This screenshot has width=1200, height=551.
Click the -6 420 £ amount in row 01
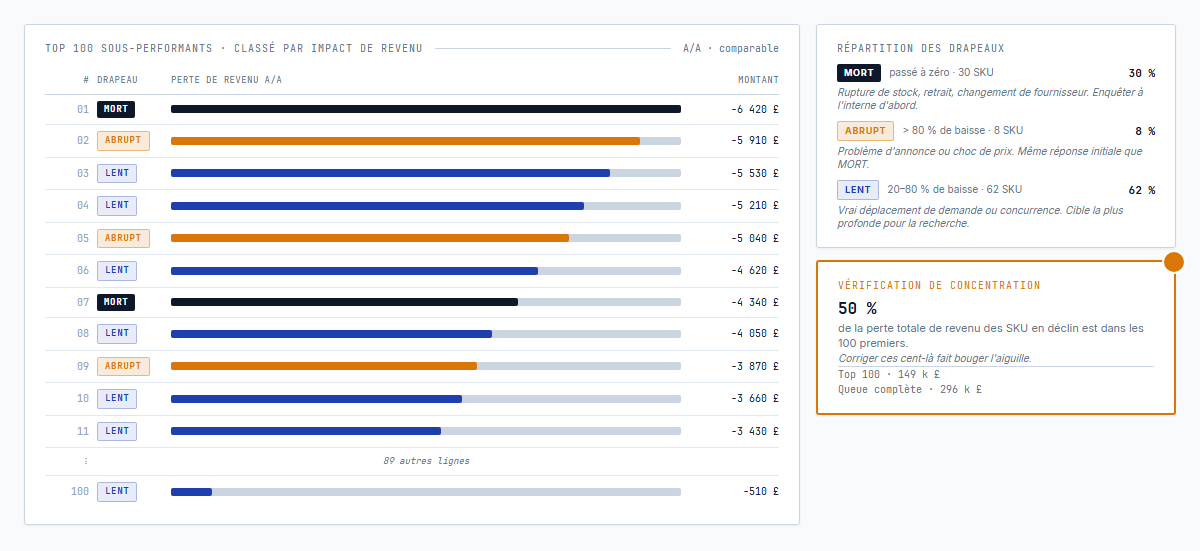(x=754, y=109)
